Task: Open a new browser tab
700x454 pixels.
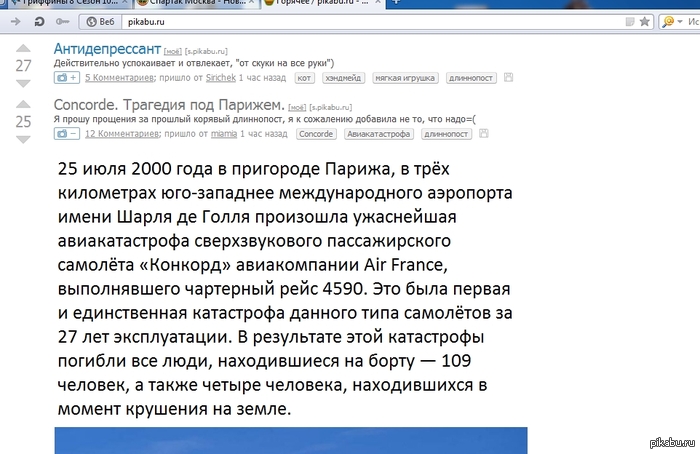Action: click(396, 2)
